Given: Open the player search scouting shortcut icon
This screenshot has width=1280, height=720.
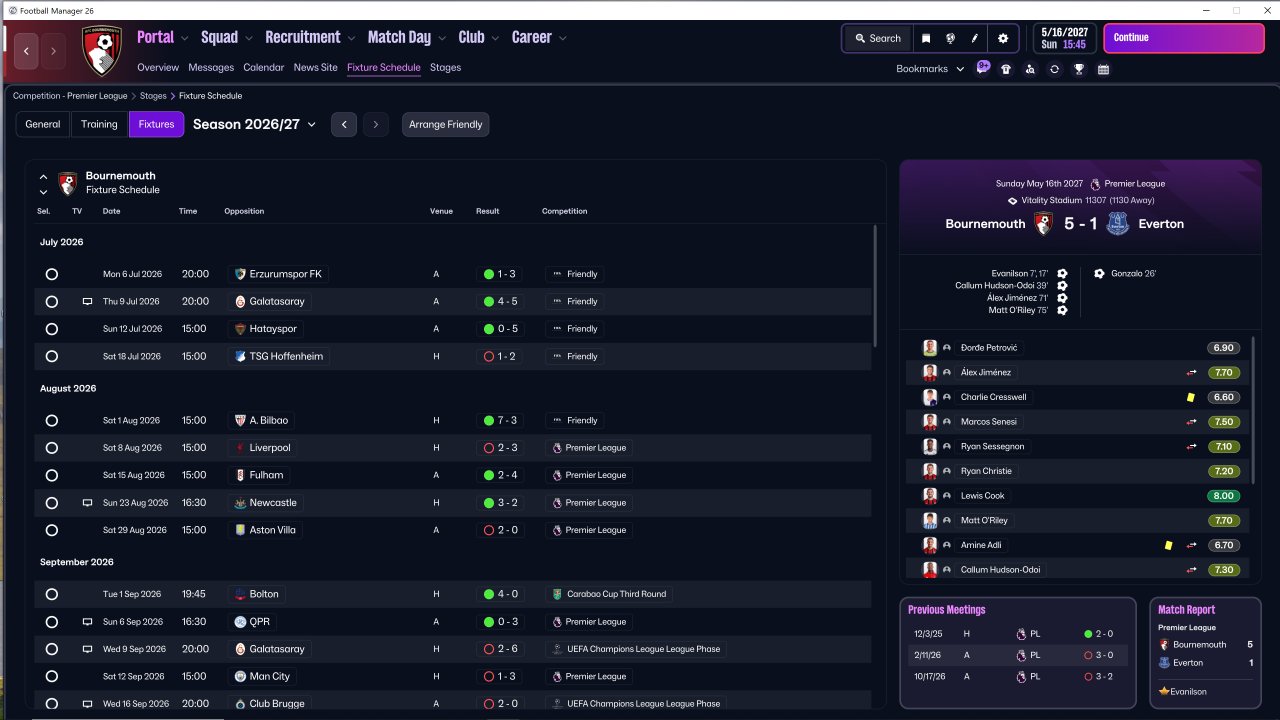Looking at the screenshot, I should 1030,69.
